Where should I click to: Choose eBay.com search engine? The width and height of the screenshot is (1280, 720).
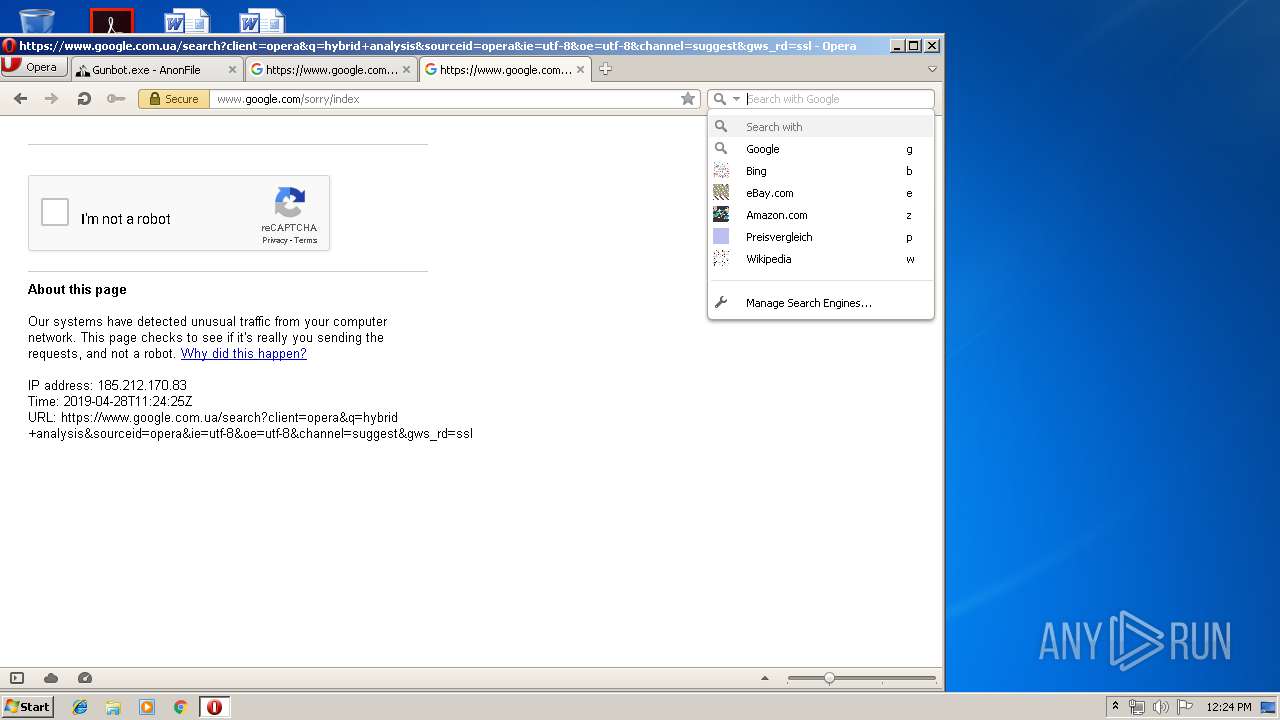pos(820,193)
